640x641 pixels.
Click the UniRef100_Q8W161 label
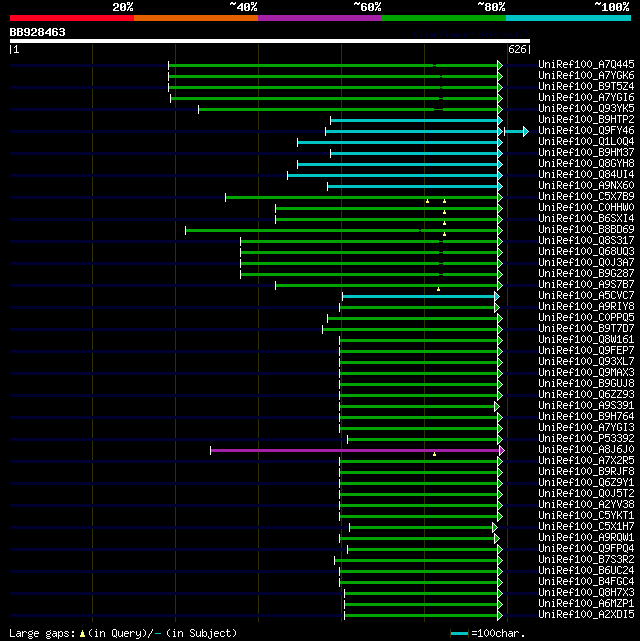click(x=586, y=340)
